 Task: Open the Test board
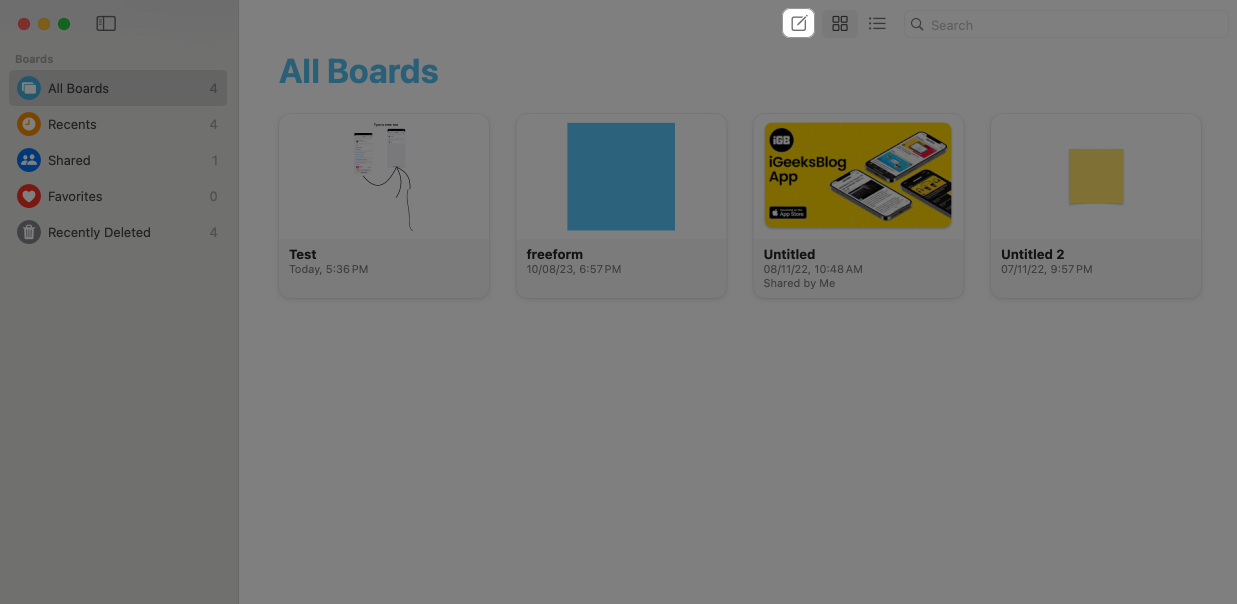tap(383, 176)
